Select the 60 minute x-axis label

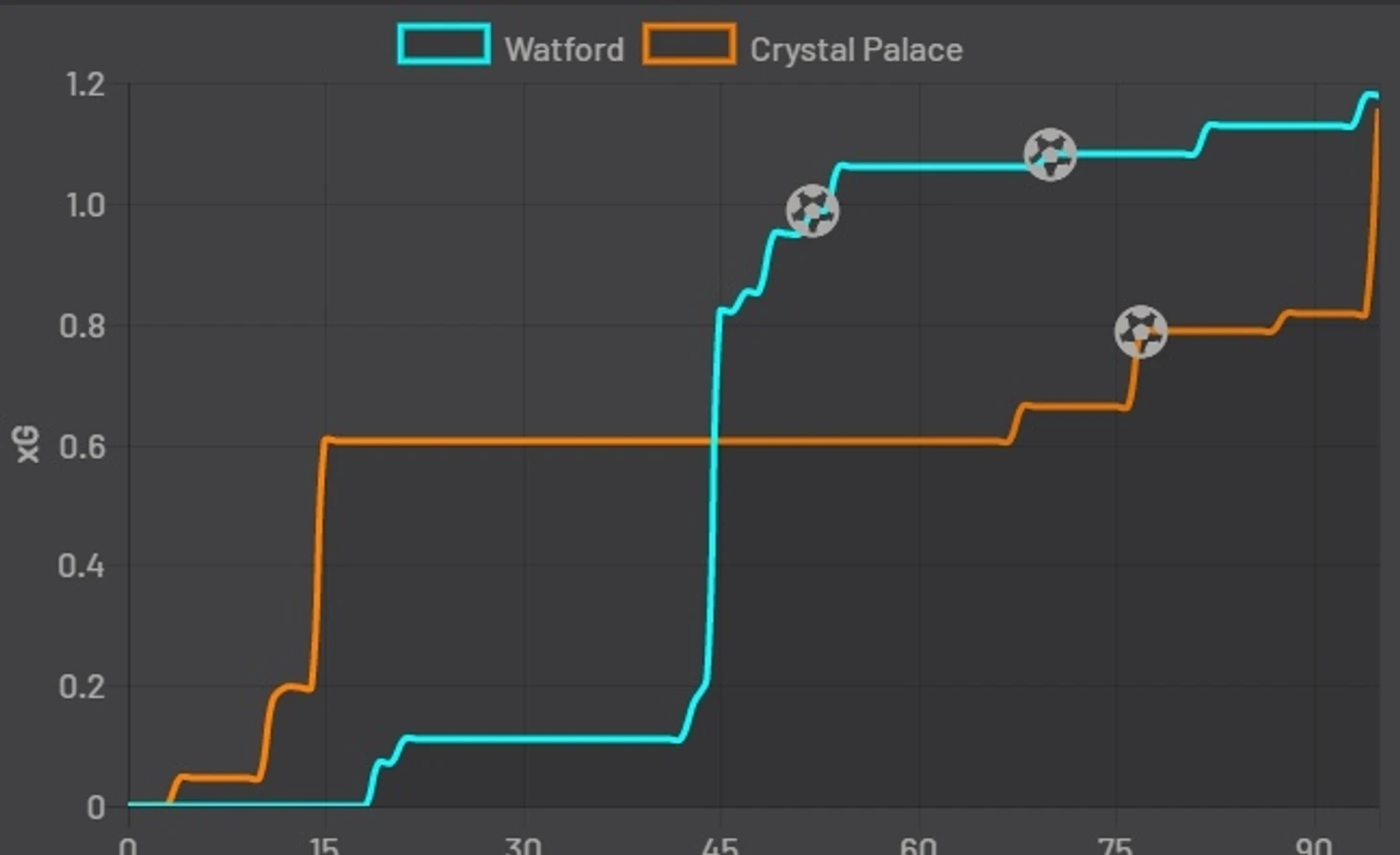coord(919,845)
